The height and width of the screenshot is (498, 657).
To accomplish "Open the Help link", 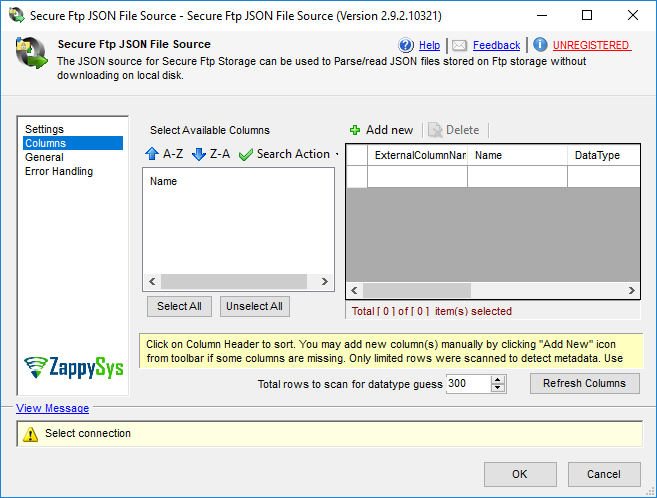I will [429, 45].
